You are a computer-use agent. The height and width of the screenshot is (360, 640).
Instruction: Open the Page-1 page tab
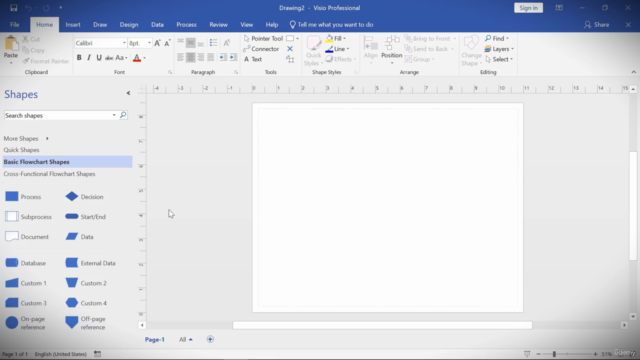click(155, 340)
